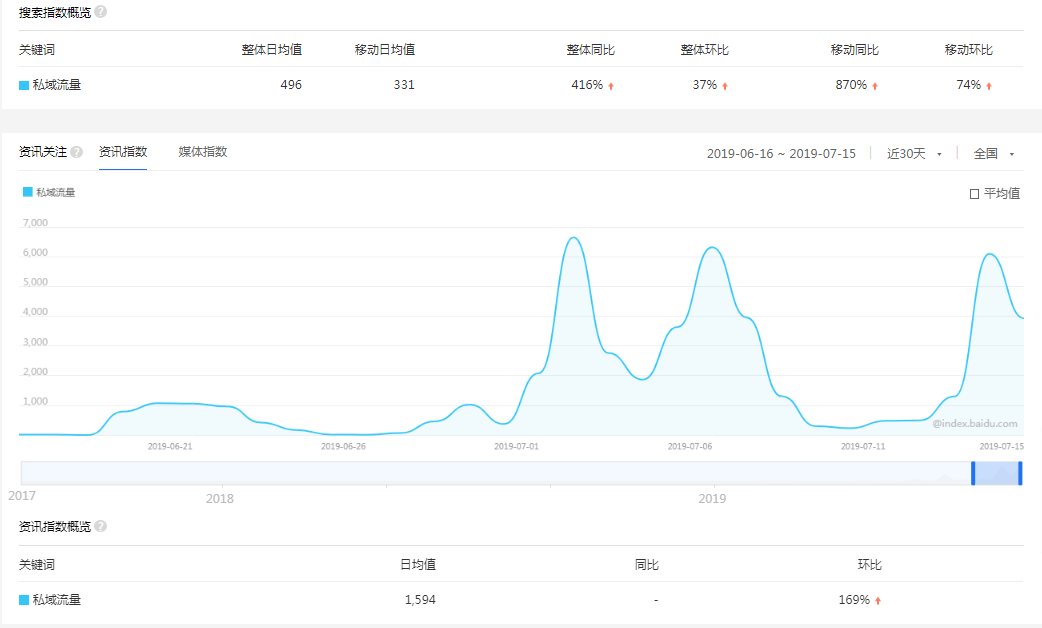
Task: Click red up arrow beside 74%
Action: coord(989,86)
